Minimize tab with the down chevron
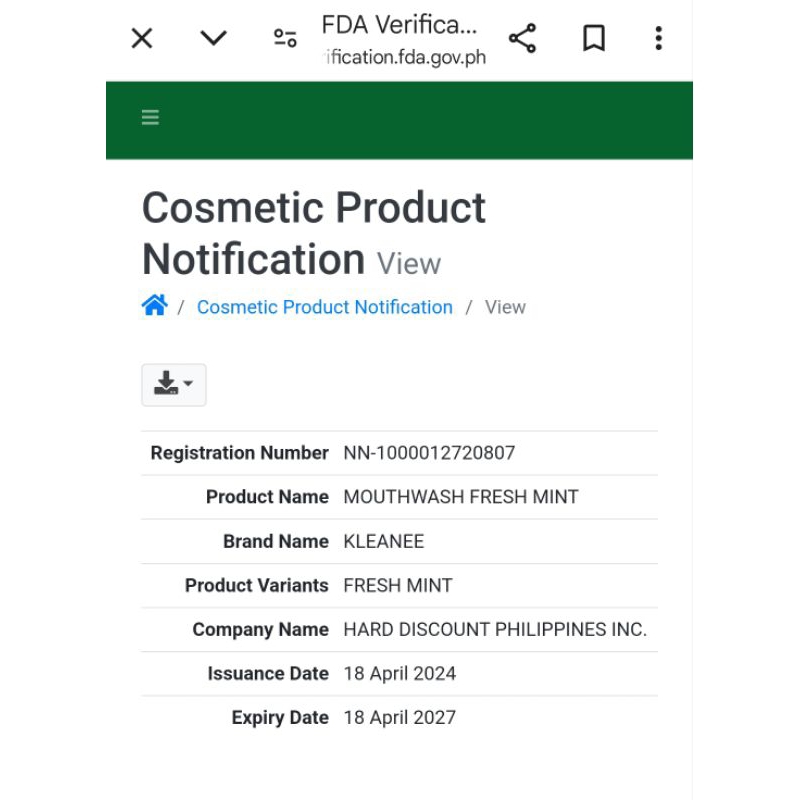Viewport: 800px width, 800px height. click(x=213, y=39)
